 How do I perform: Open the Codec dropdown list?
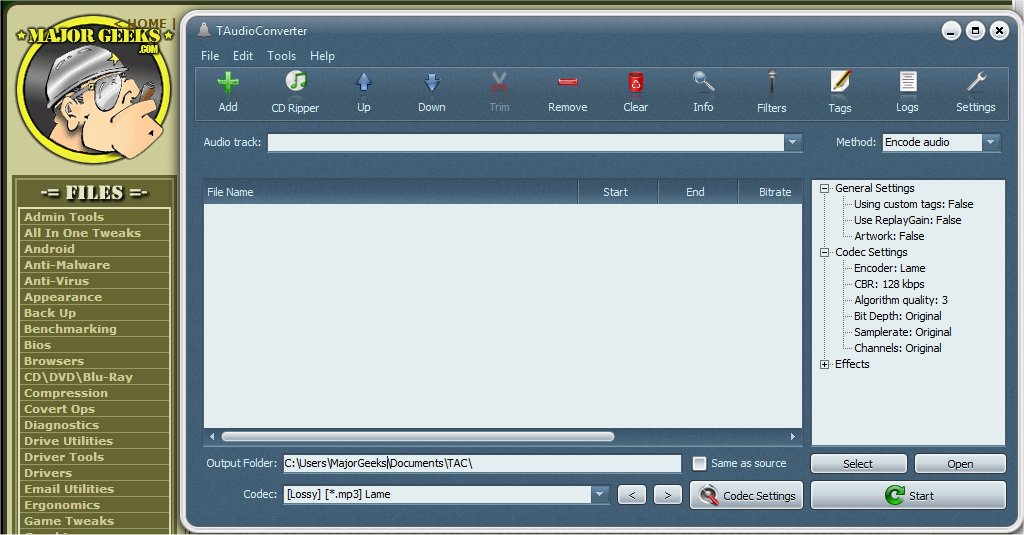[600, 494]
